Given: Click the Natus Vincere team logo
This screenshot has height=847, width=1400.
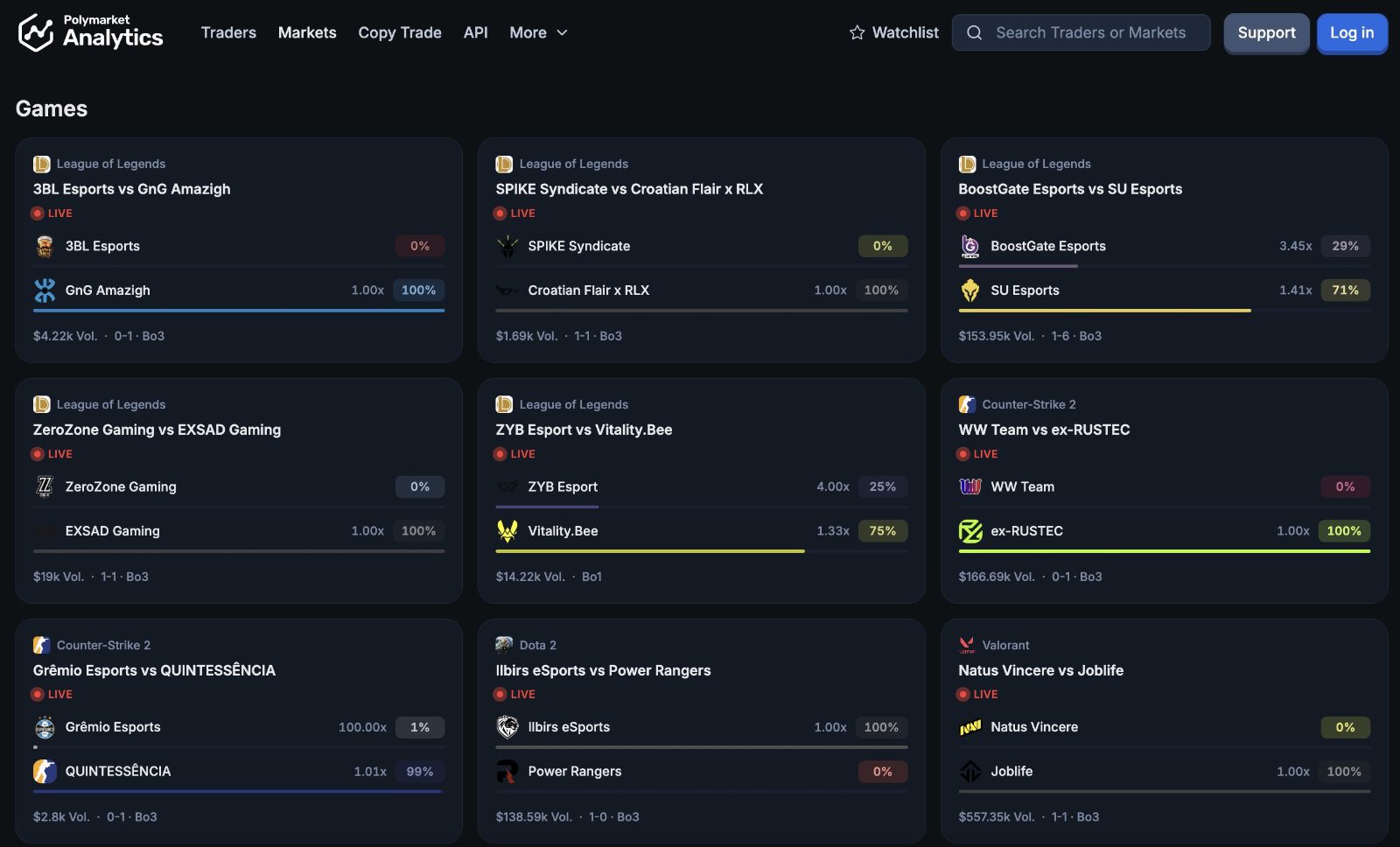Looking at the screenshot, I should (969, 727).
